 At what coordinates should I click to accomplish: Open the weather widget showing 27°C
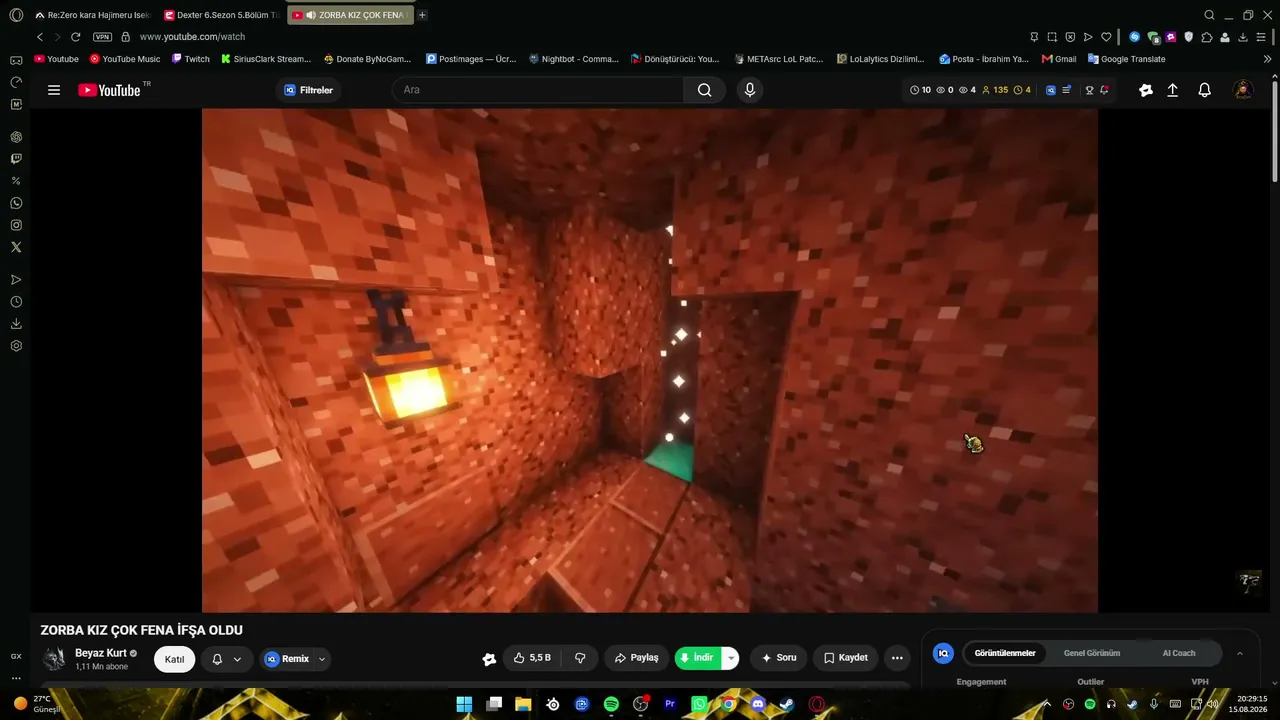pyautogui.click(x=37, y=704)
